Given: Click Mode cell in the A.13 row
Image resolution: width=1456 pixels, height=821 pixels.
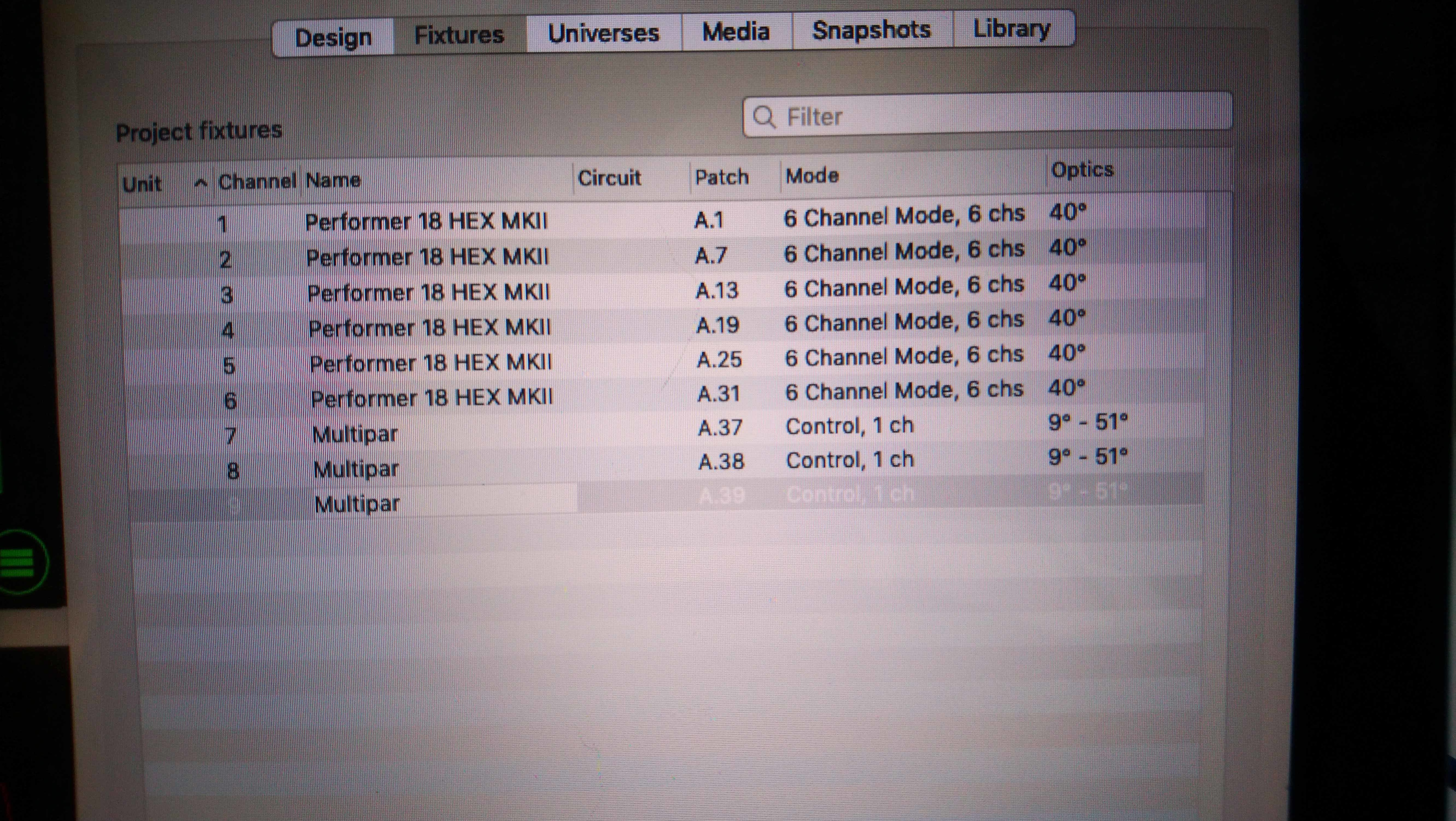Looking at the screenshot, I should click(904, 286).
